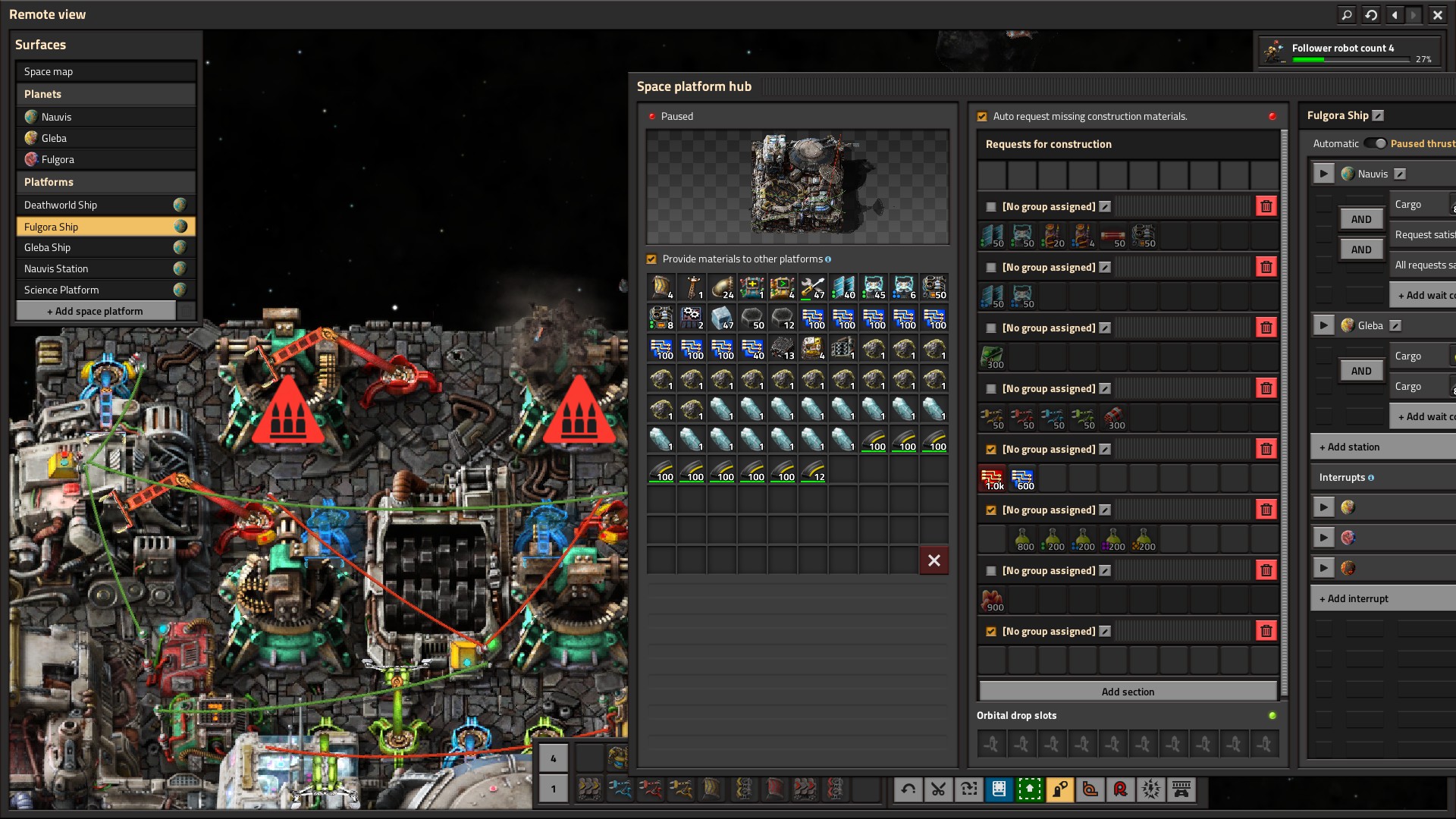The height and width of the screenshot is (819, 1456).
Task: Click the AND button beside Request satisfied
Action: pyautogui.click(x=1361, y=219)
